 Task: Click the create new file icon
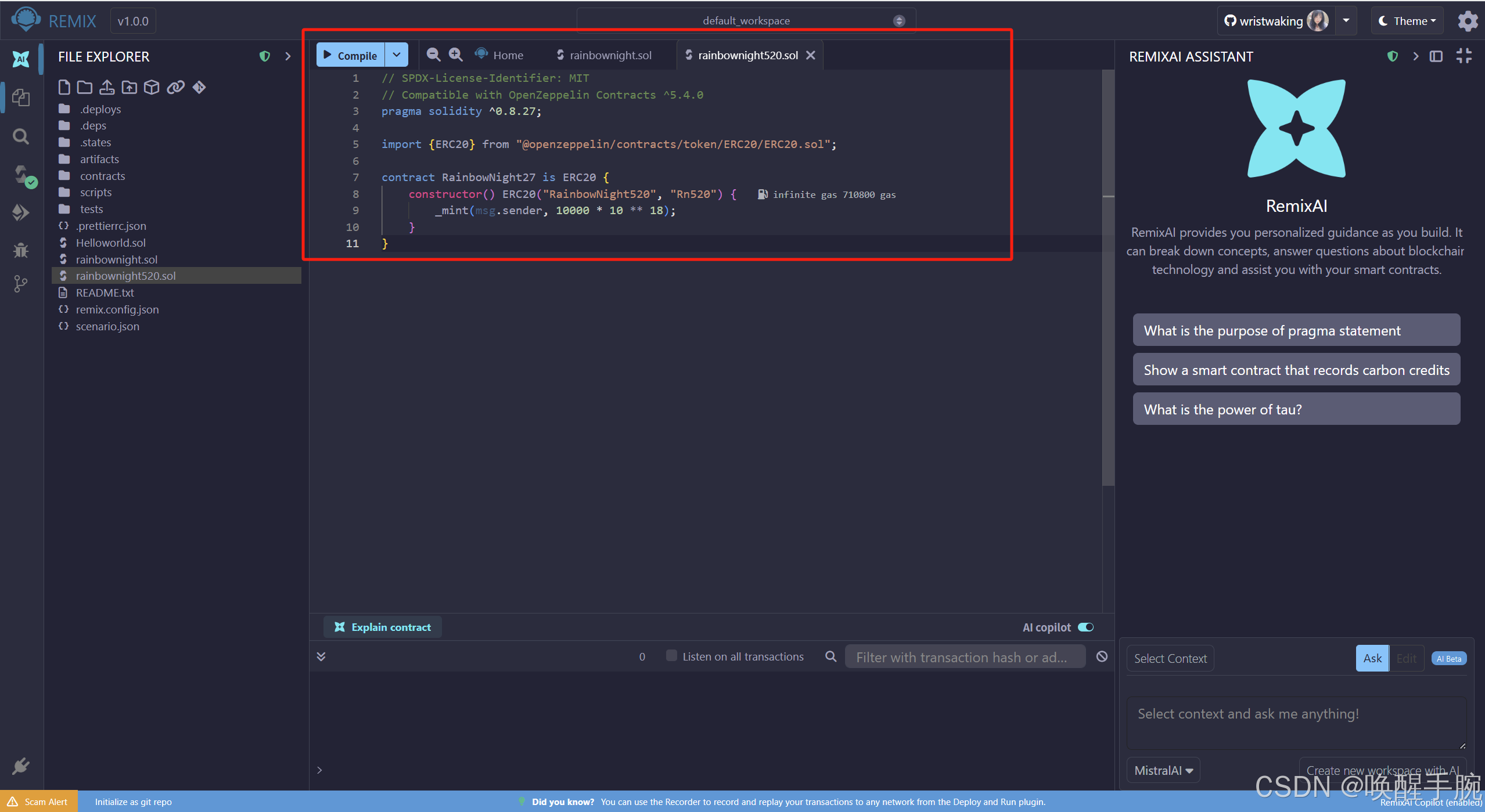point(64,88)
